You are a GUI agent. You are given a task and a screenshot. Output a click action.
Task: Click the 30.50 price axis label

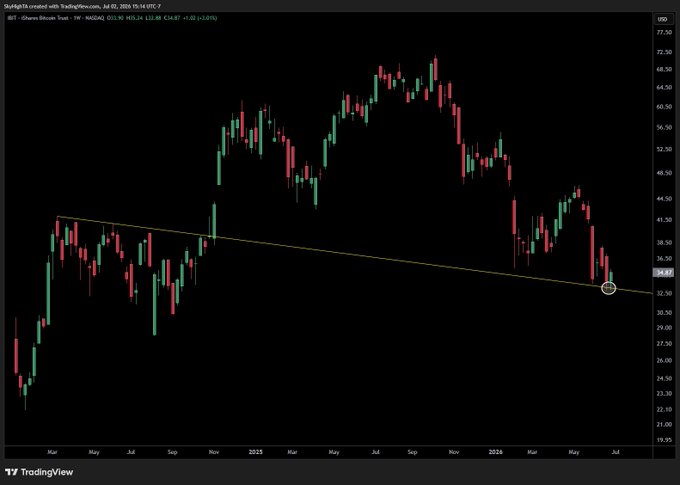pos(664,312)
